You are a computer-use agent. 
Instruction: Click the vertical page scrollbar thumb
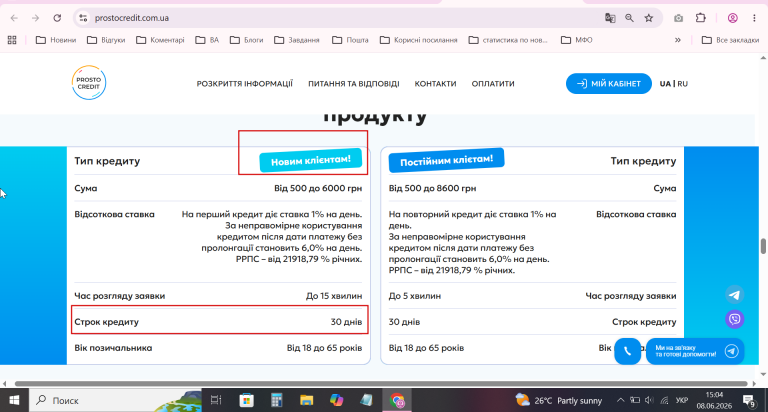coord(763,246)
